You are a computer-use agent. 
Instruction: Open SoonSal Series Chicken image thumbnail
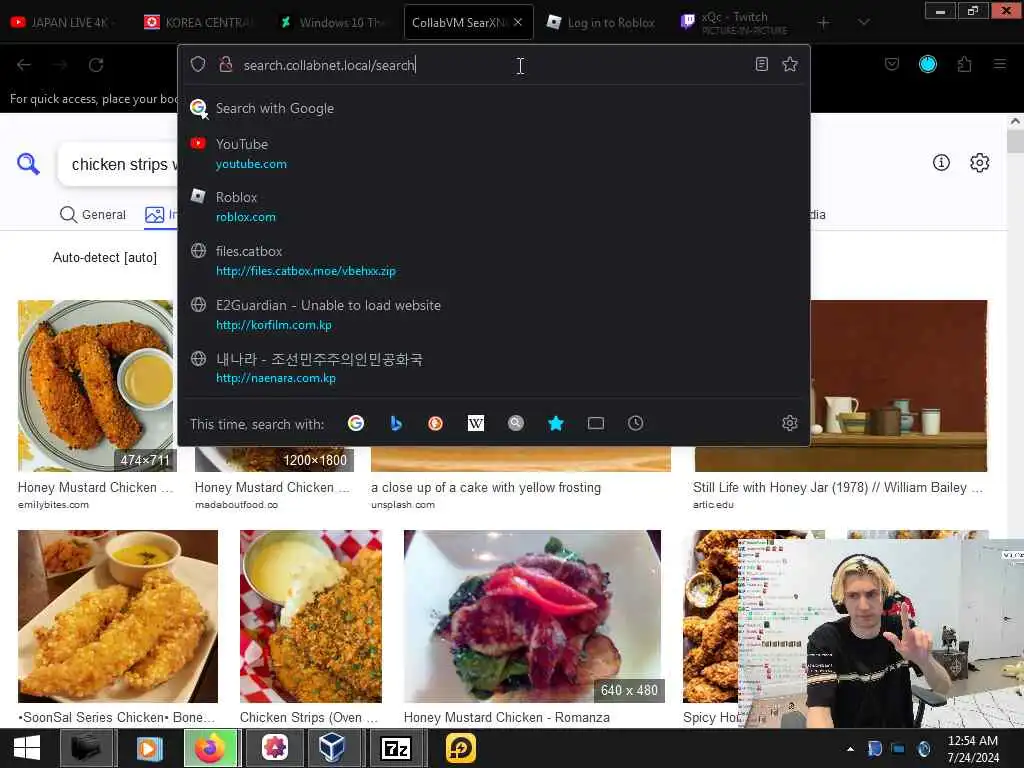click(x=118, y=616)
